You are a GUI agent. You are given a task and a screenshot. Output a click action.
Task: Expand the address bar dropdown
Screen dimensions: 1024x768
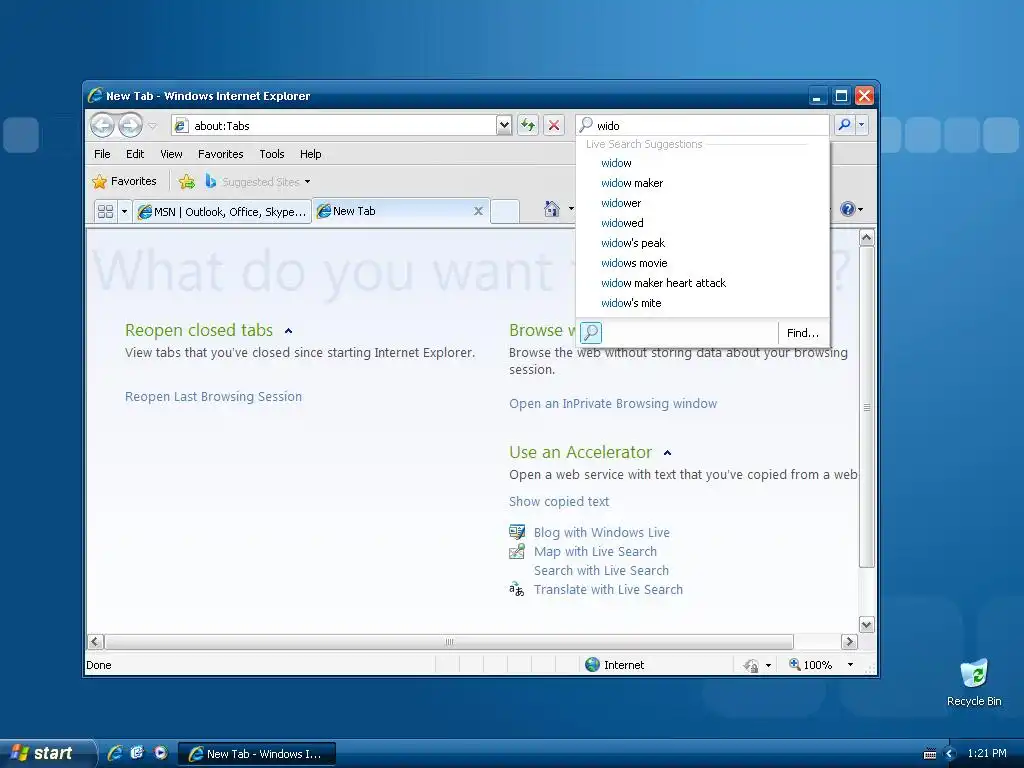click(504, 125)
